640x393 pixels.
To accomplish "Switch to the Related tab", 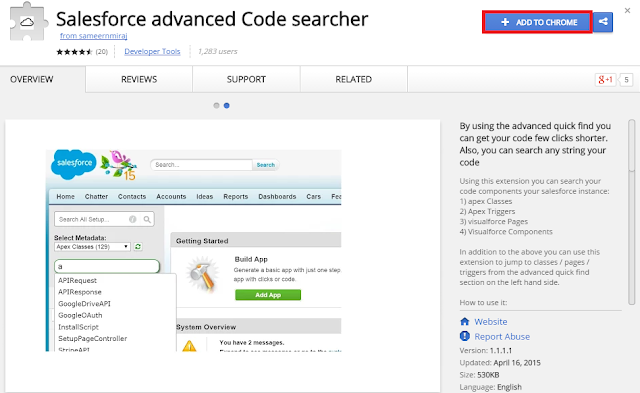I will point(353,79).
